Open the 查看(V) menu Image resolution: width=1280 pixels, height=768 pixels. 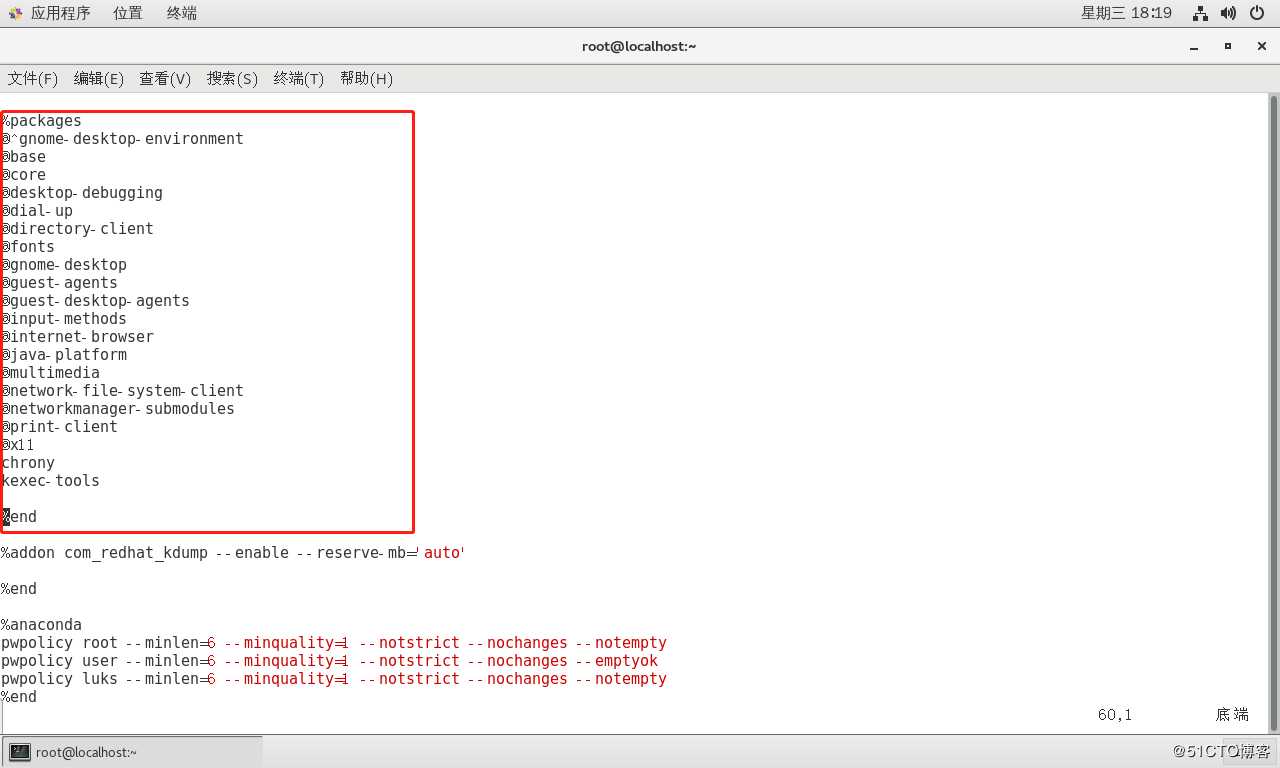point(165,78)
